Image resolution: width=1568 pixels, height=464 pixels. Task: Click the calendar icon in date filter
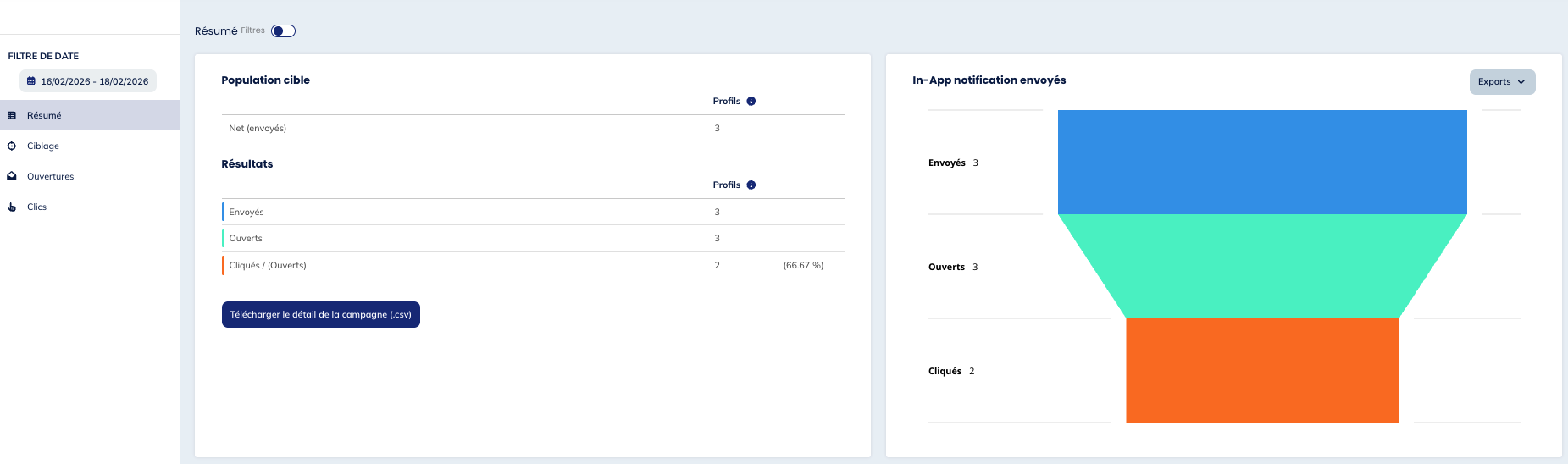pyautogui.click(x=31, y=81)
